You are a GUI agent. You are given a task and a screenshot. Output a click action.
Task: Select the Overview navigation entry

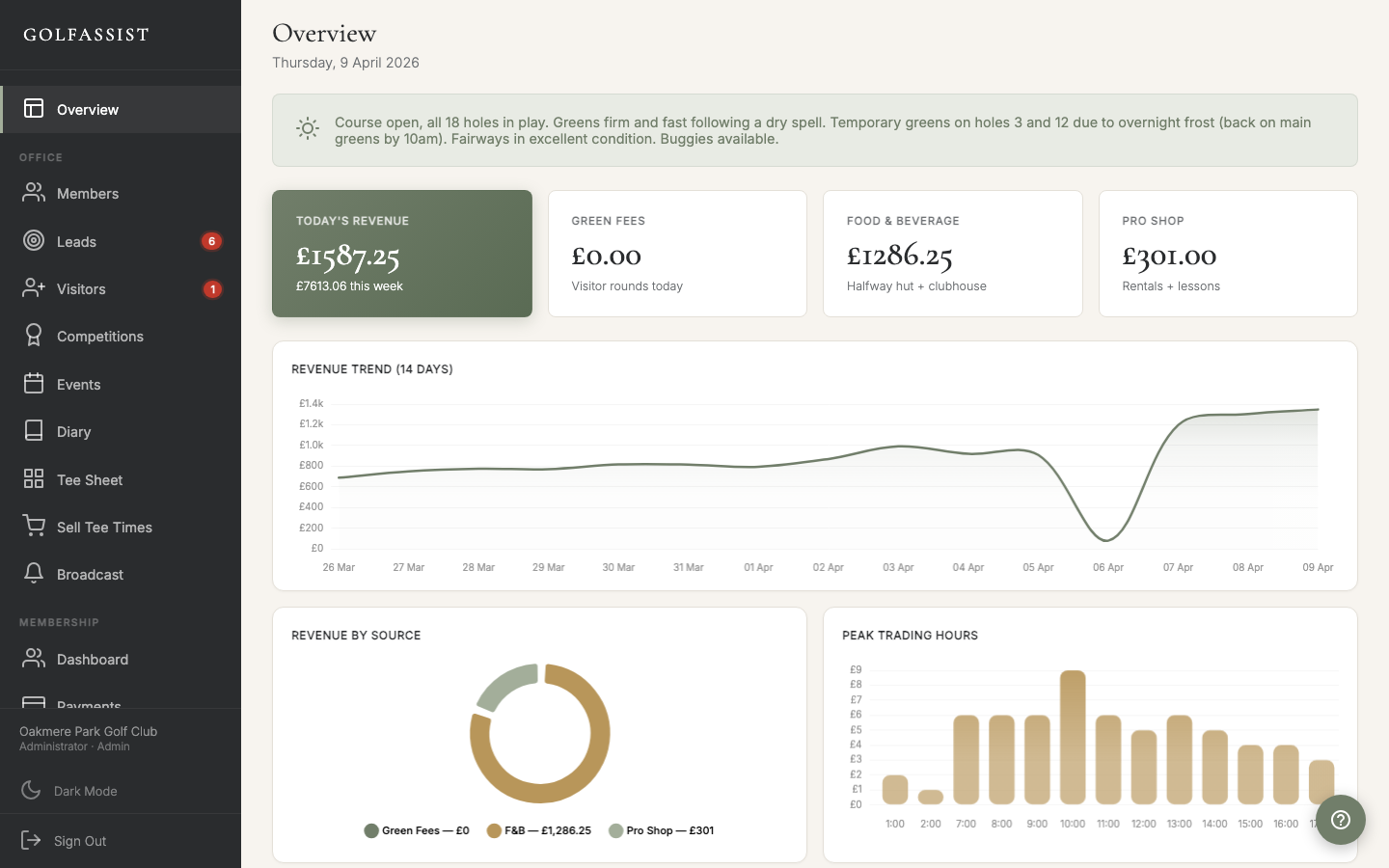pyautogui.click(x=86, y=109)
